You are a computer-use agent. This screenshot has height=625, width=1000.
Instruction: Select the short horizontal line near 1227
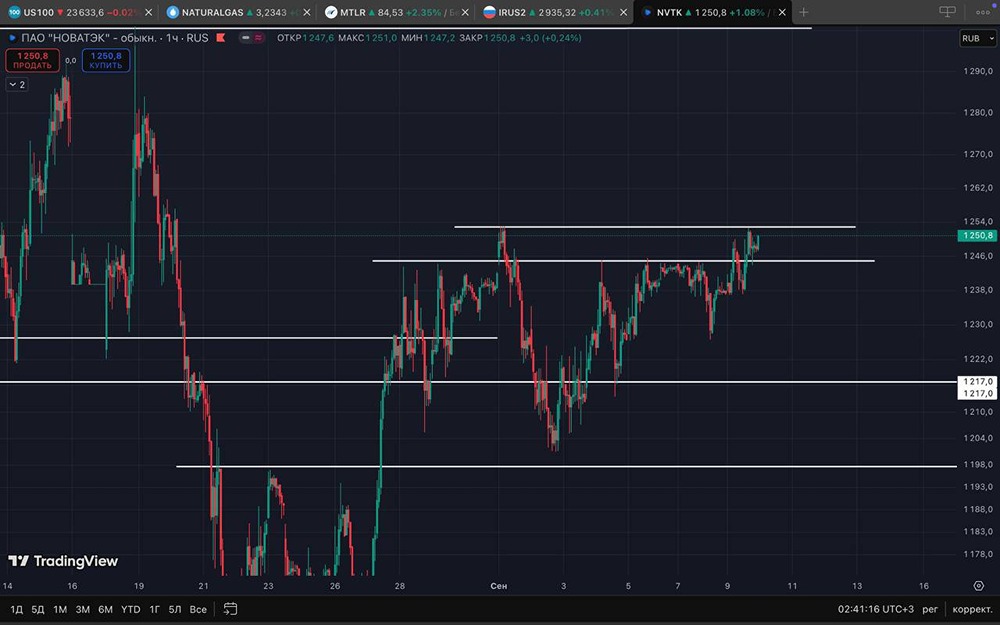point(248,337)
